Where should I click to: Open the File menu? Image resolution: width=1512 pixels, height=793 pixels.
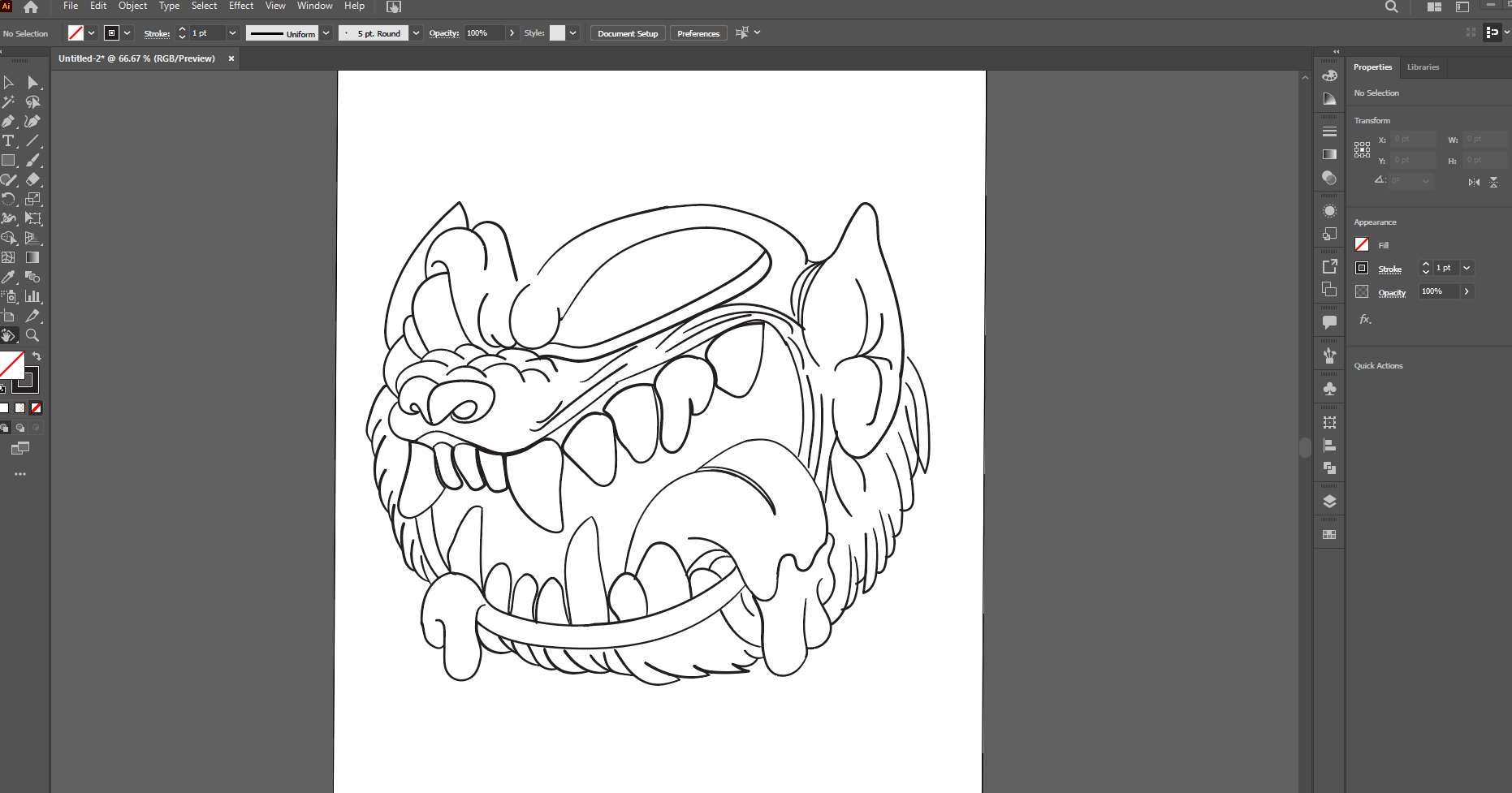tap(71, 6)
